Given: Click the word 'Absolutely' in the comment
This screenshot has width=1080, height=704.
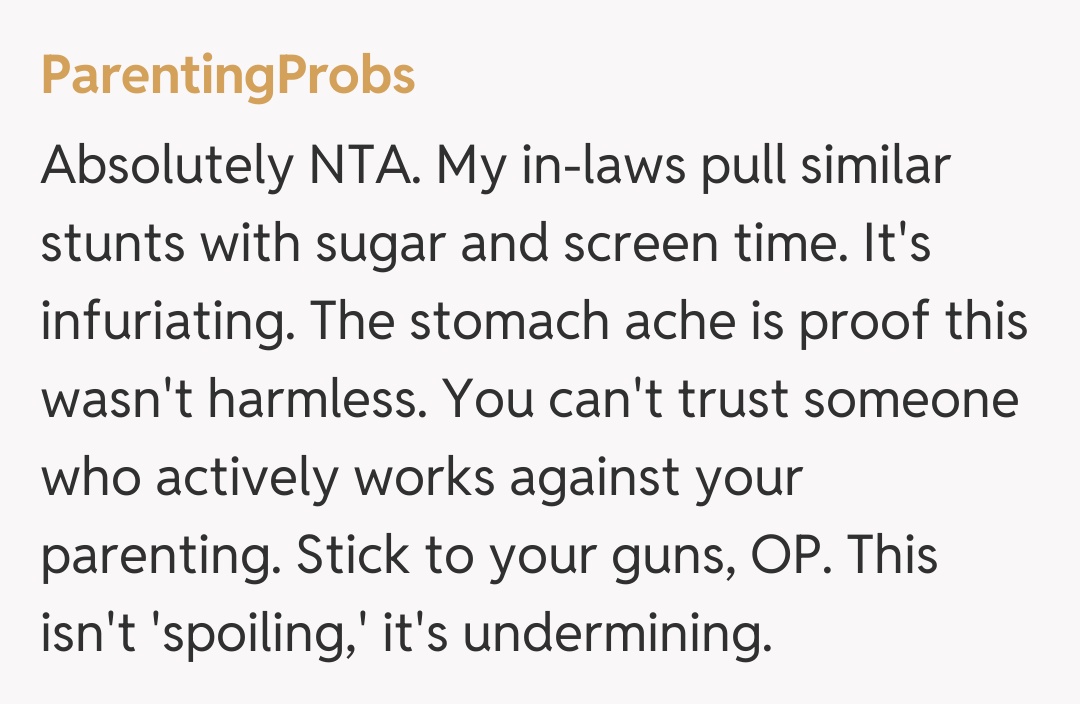Looking at the screenshot, I should click(x=160, y=167).
